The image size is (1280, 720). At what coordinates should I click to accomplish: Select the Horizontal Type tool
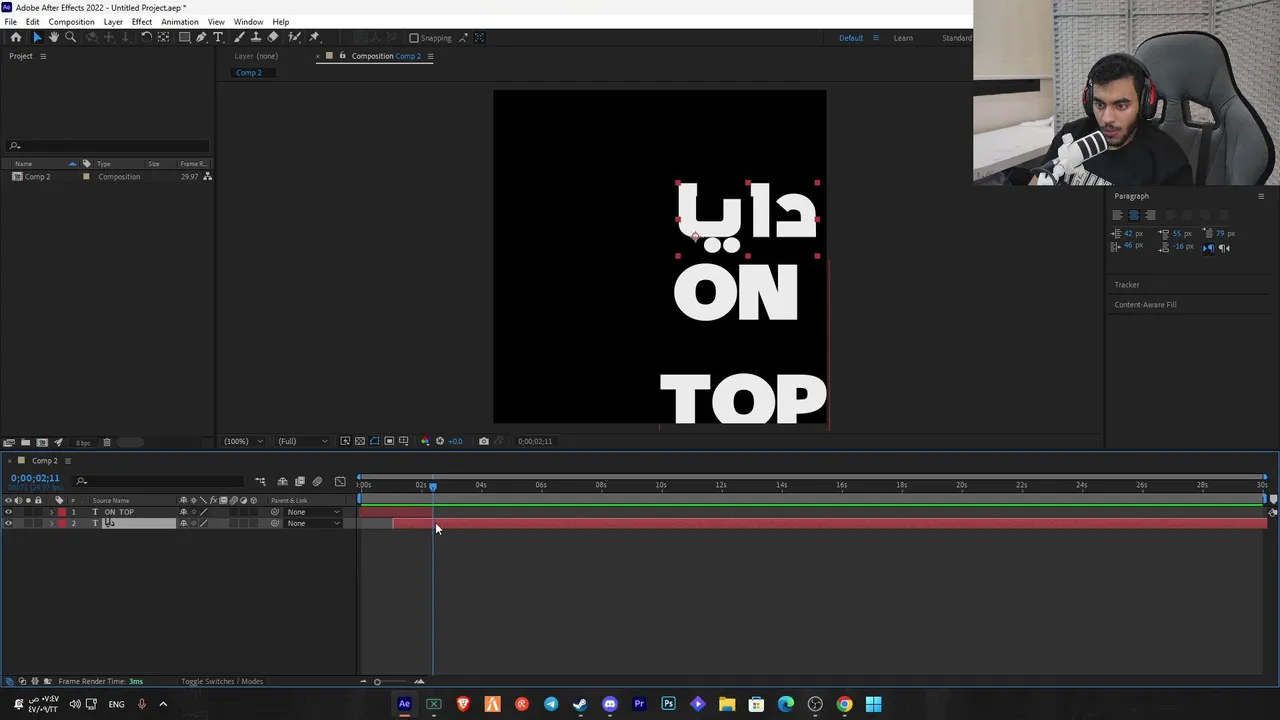pos(218,37)
